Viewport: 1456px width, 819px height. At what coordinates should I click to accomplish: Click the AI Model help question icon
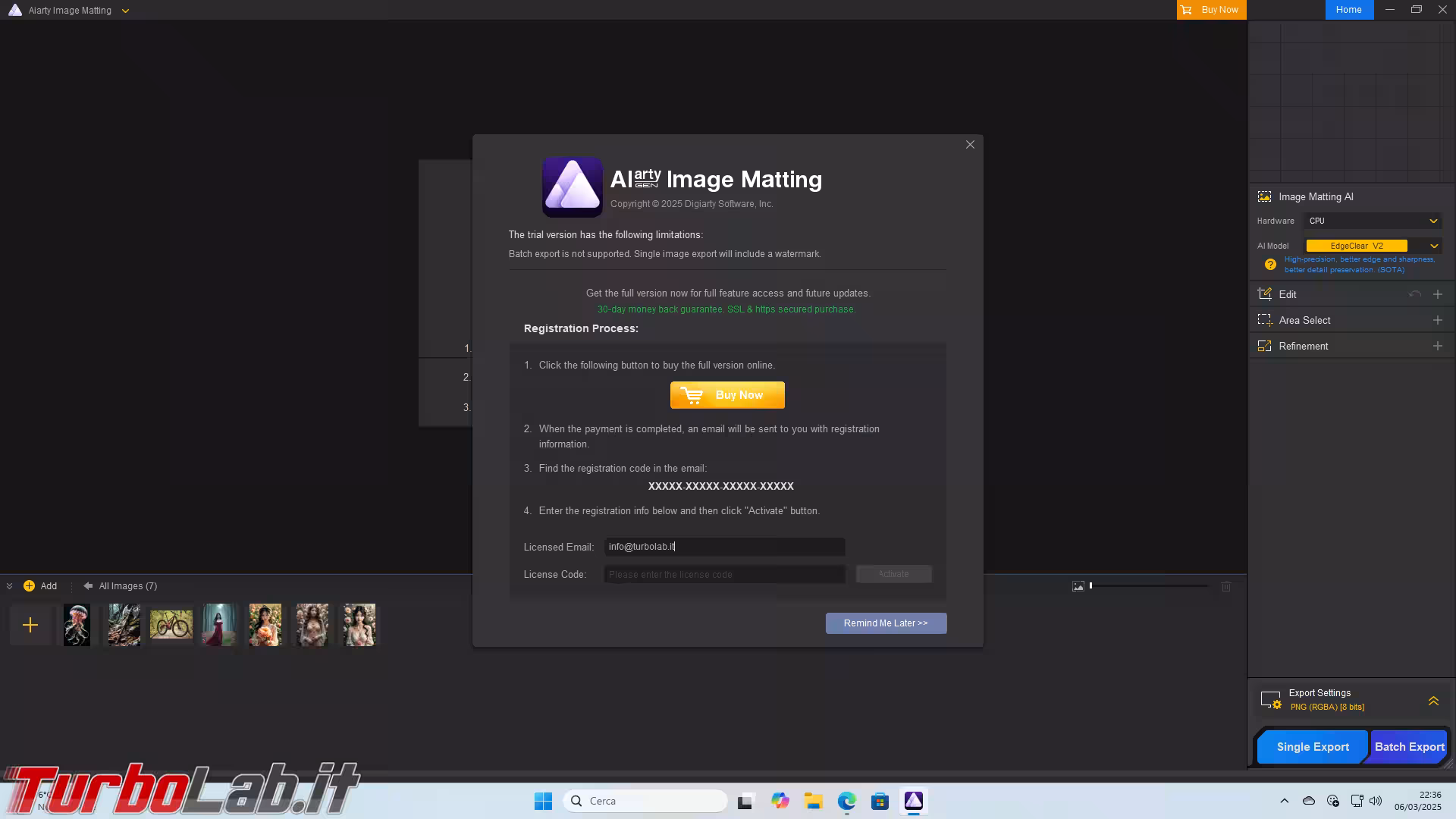point(1270,265)
